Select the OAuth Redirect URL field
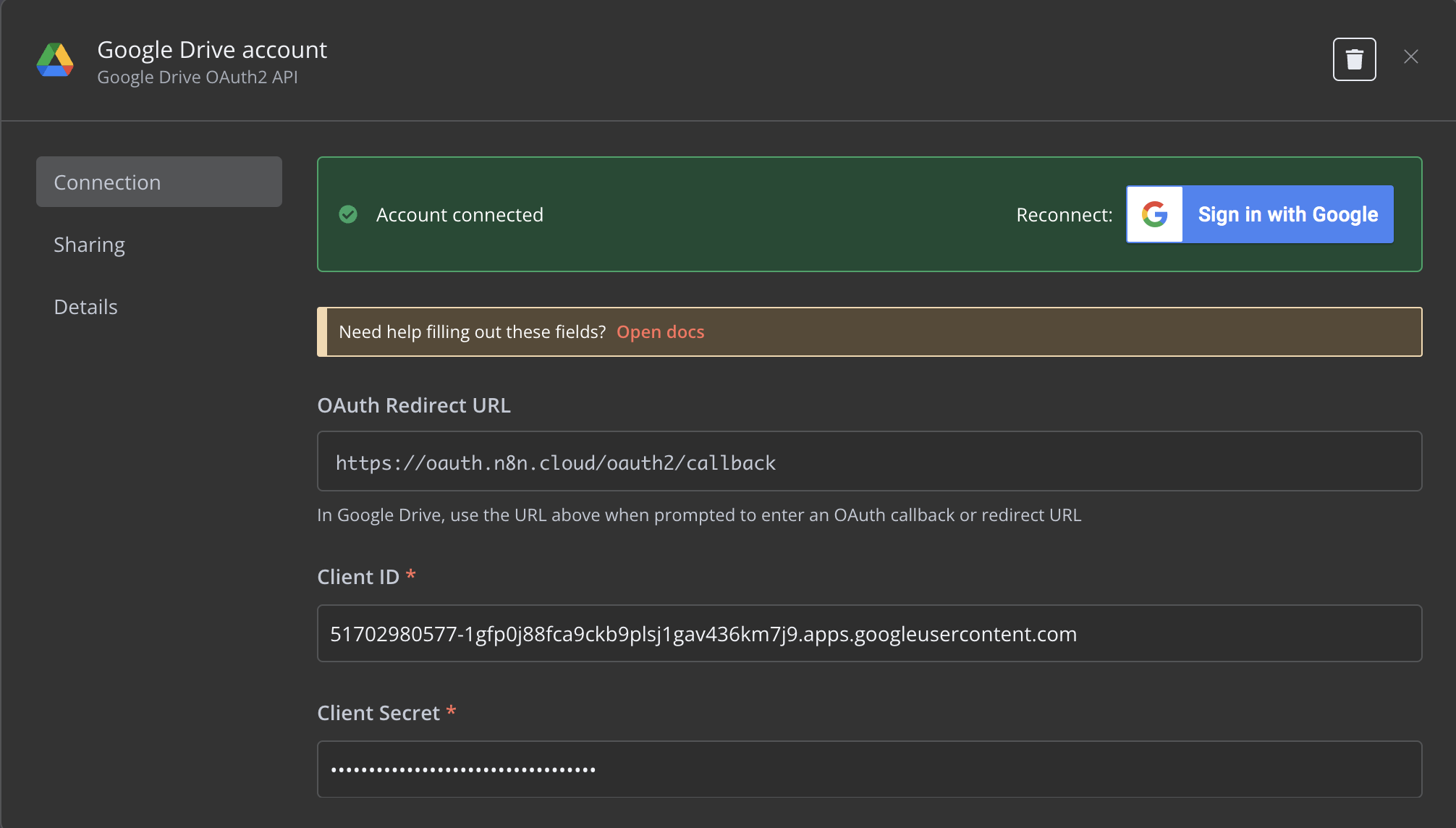Image resolution: width=1456 pixels, height=828 pixels. 869,461
